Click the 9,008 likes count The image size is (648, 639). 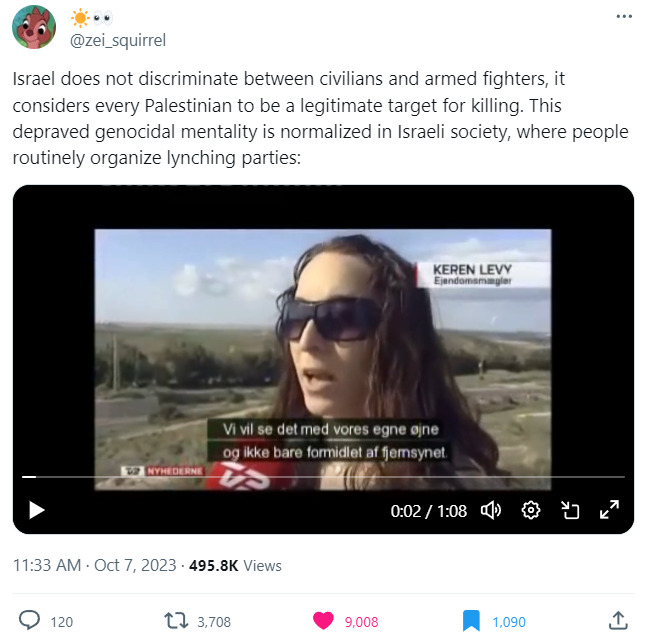(361, 622)
